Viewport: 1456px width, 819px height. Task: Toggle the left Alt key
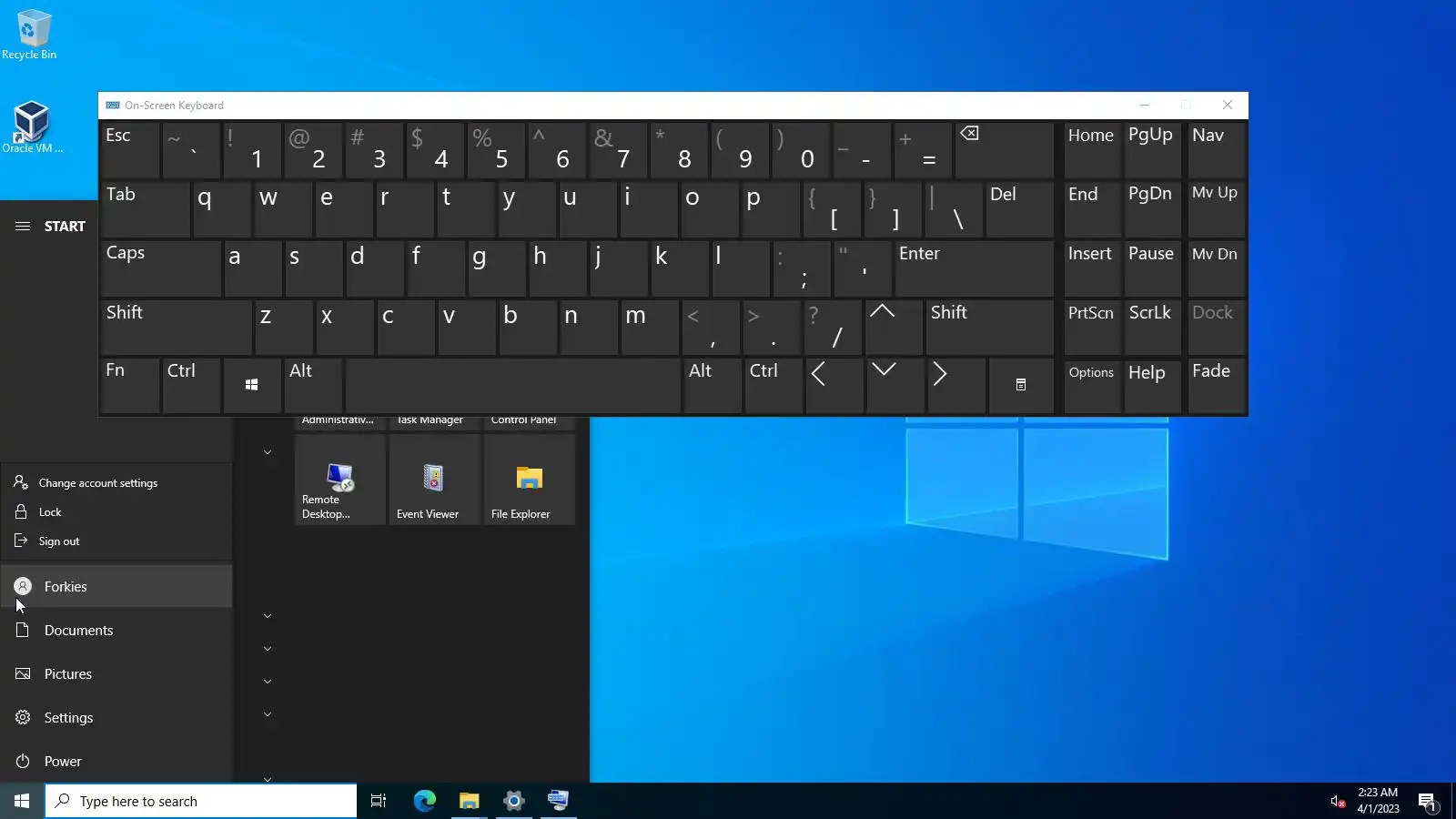point(313,385)
